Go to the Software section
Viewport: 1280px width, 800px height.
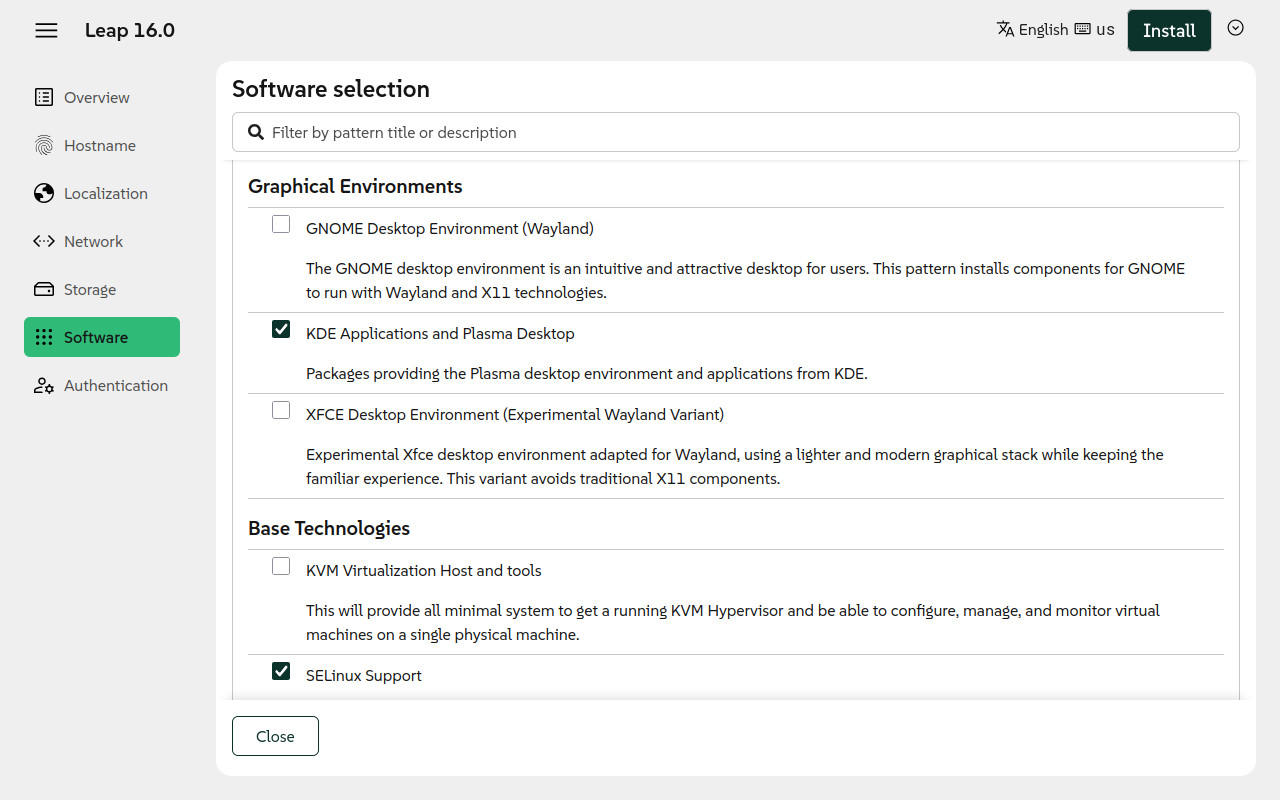click(102, 337)
